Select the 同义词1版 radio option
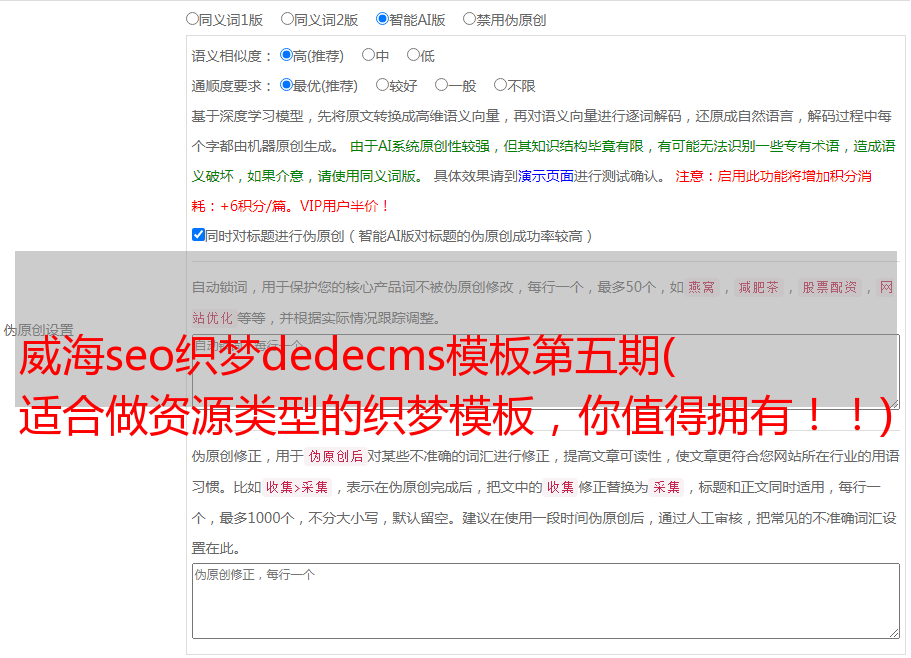The image size is (911, 658). 192,19
